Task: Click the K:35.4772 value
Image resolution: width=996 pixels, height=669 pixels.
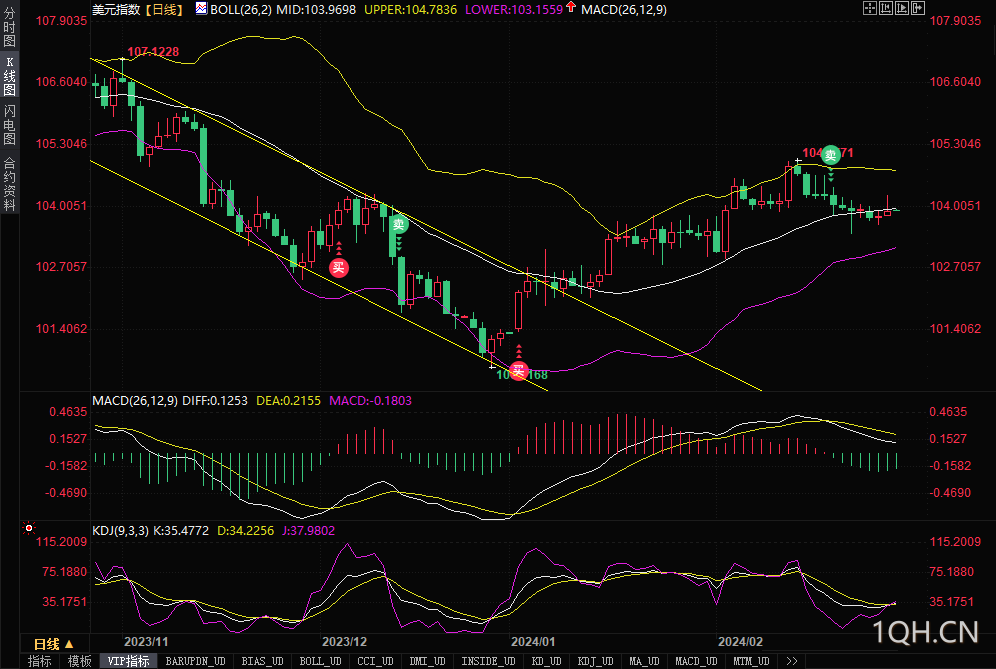Action: 181,530
